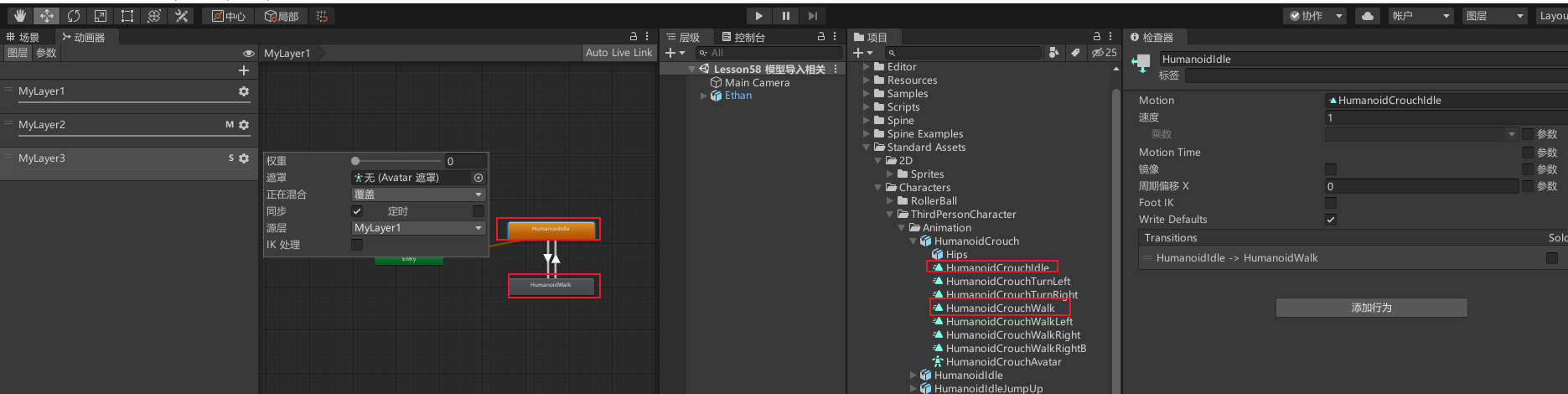Screen dimensions: 1568x394
Task: Collapse the HumanoidCrouch asset
Action: [913, 241]
